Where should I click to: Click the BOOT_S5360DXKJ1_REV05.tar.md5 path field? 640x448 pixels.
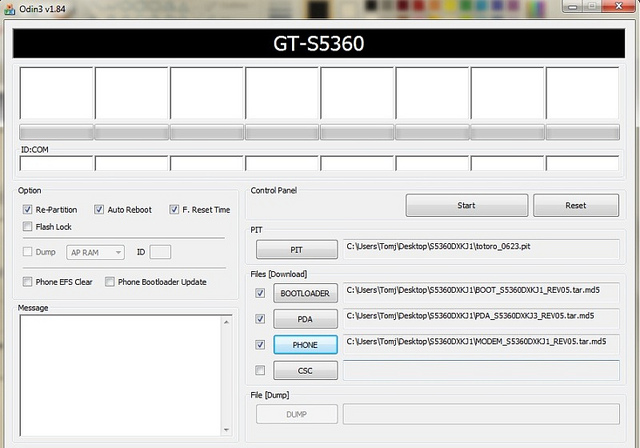(481, 292)
